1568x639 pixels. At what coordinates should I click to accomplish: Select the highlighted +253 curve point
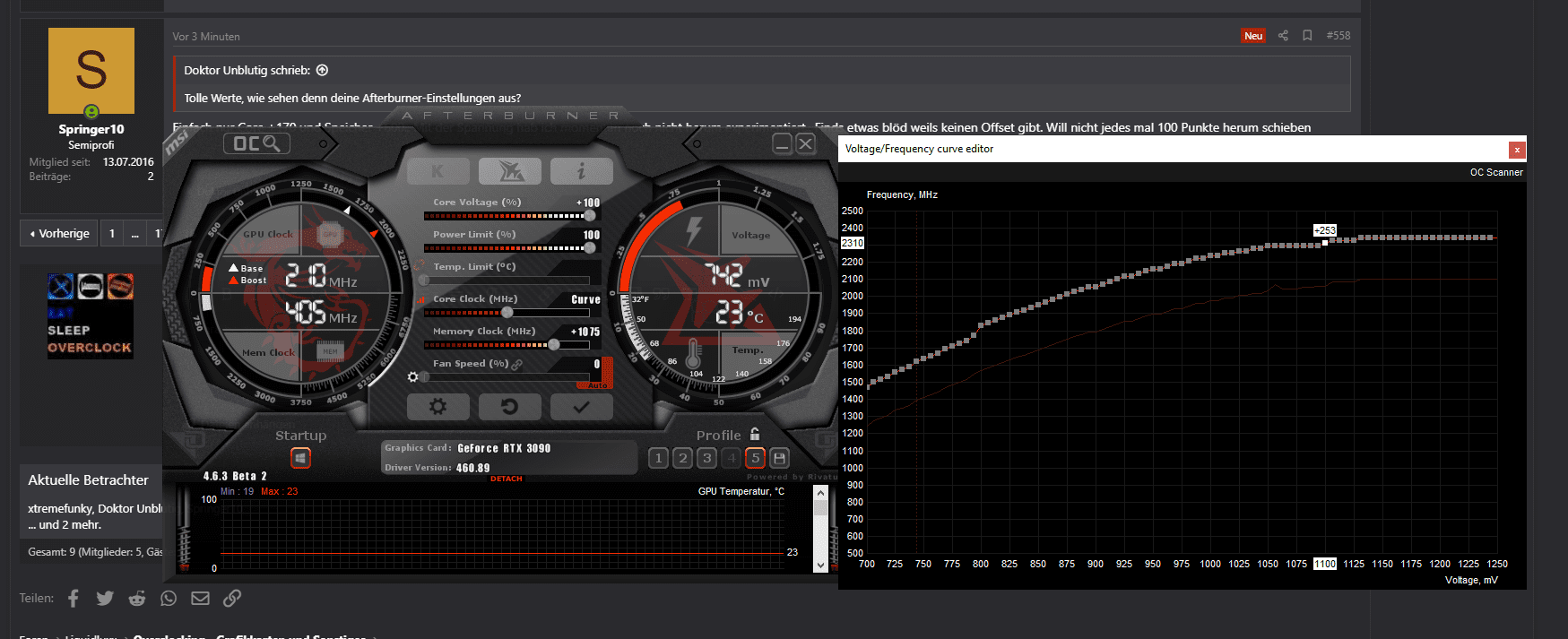[1325, 243]
